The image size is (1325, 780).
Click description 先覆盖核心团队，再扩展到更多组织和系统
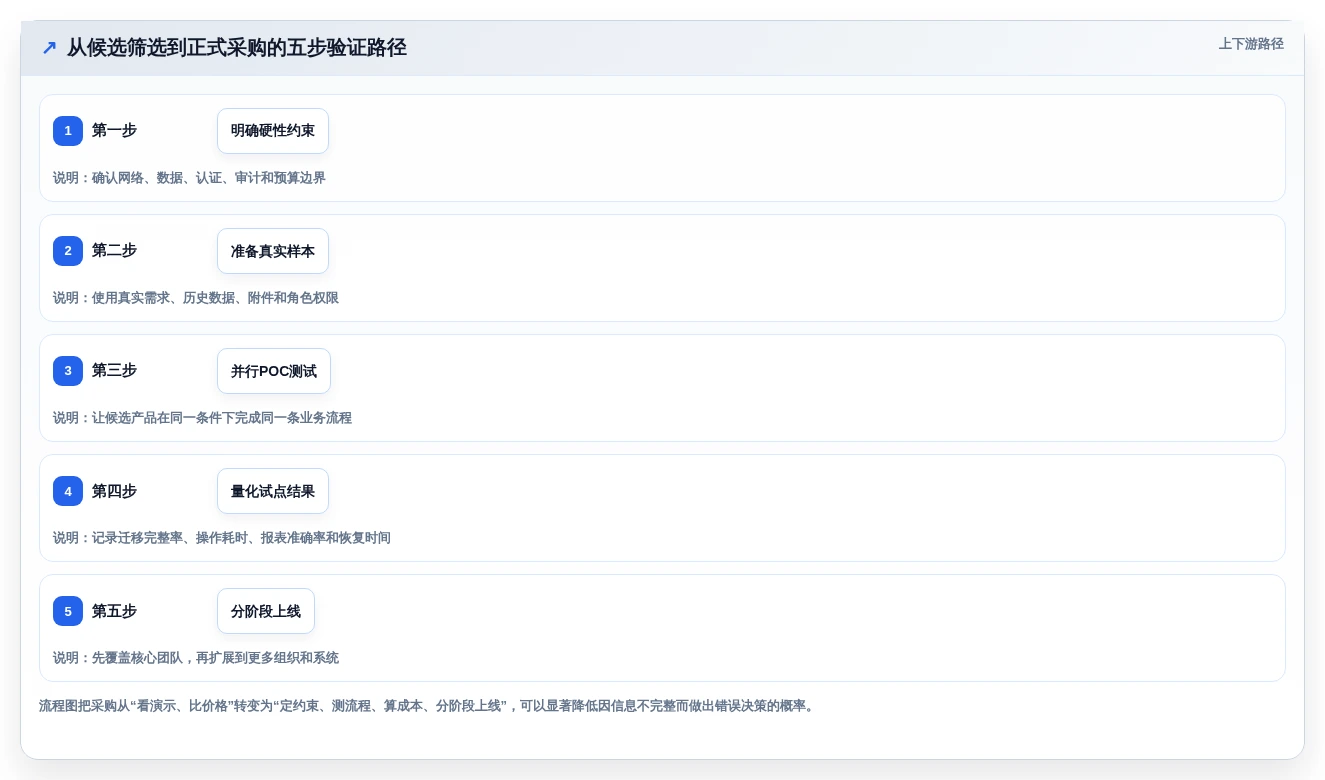tap(215, 658)
